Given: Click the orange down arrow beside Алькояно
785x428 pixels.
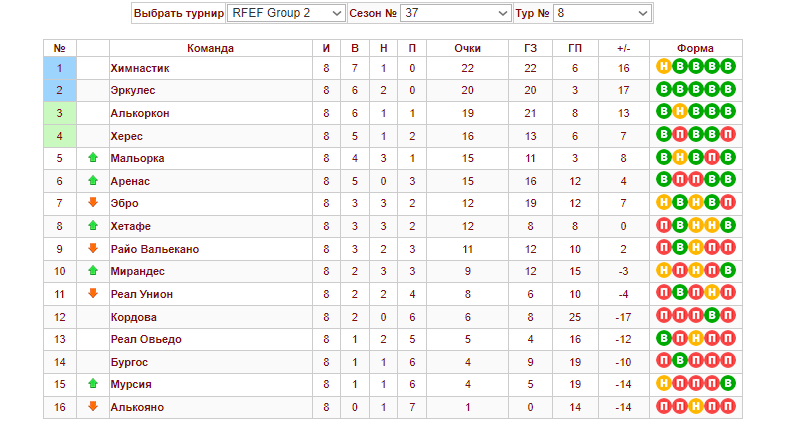Looking at the screenshot, I should coord(93,406).
